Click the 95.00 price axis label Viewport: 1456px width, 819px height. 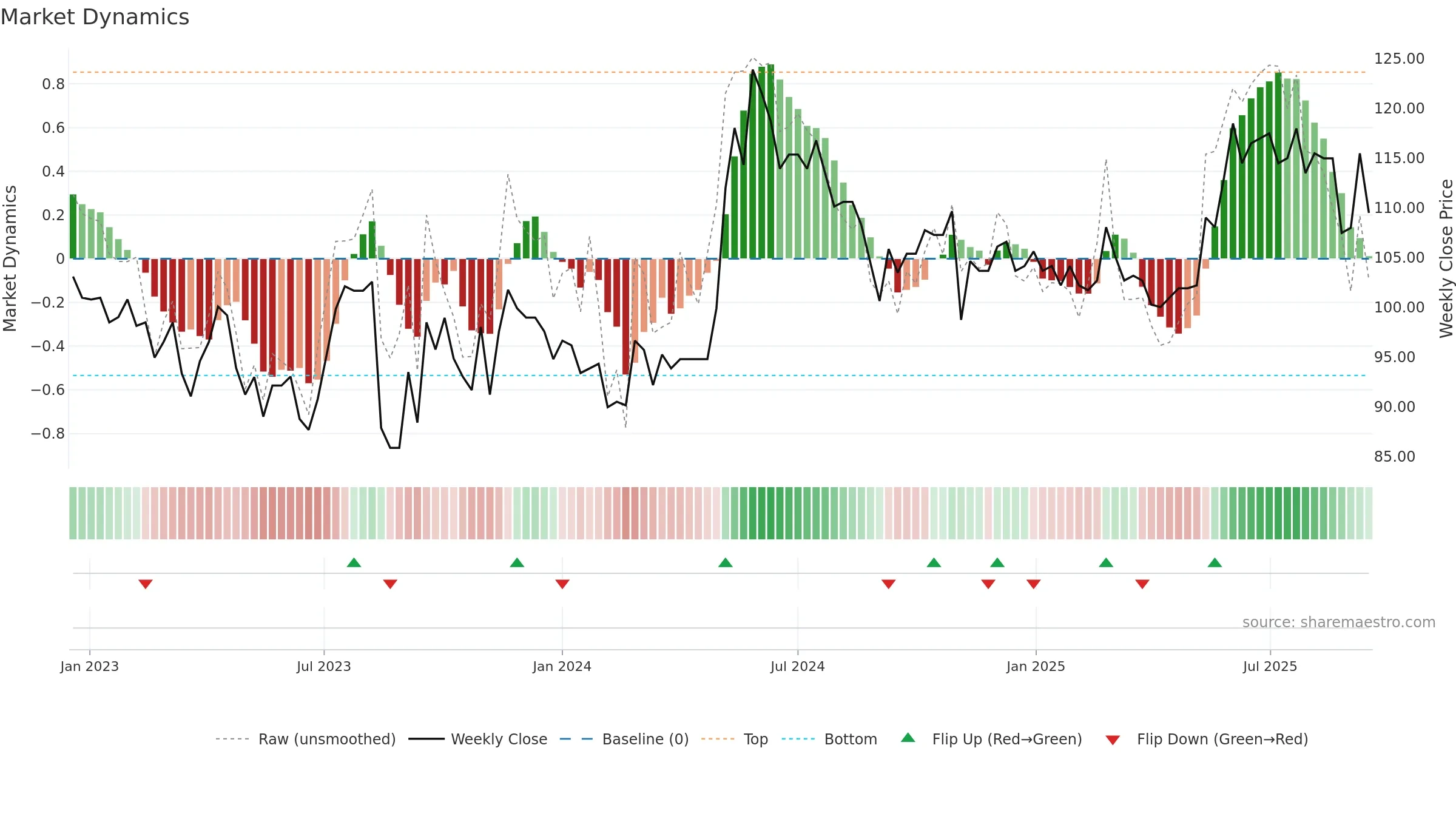[x=1395, y=357]
